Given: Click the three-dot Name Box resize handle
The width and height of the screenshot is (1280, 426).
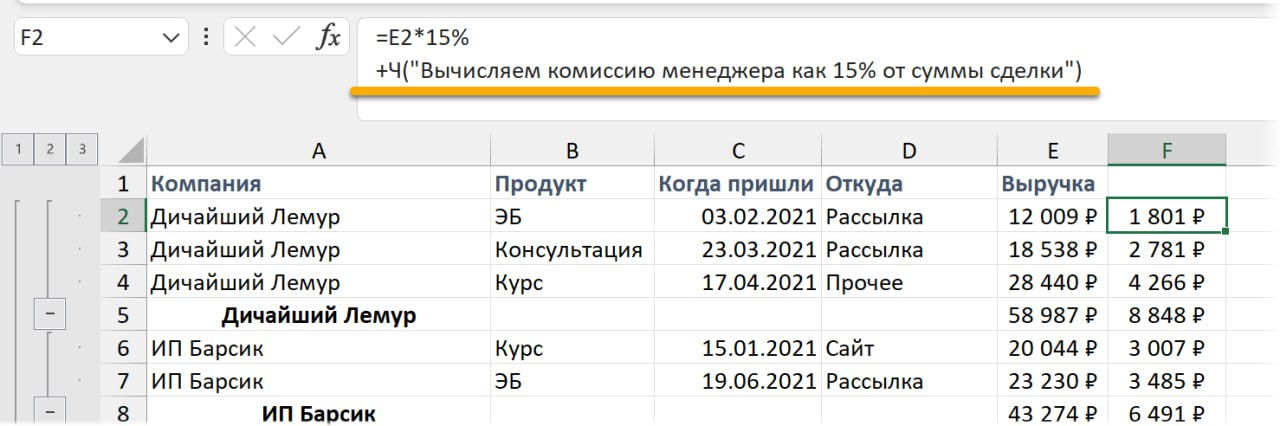Looking at the screenshot, I should [206, 39].
